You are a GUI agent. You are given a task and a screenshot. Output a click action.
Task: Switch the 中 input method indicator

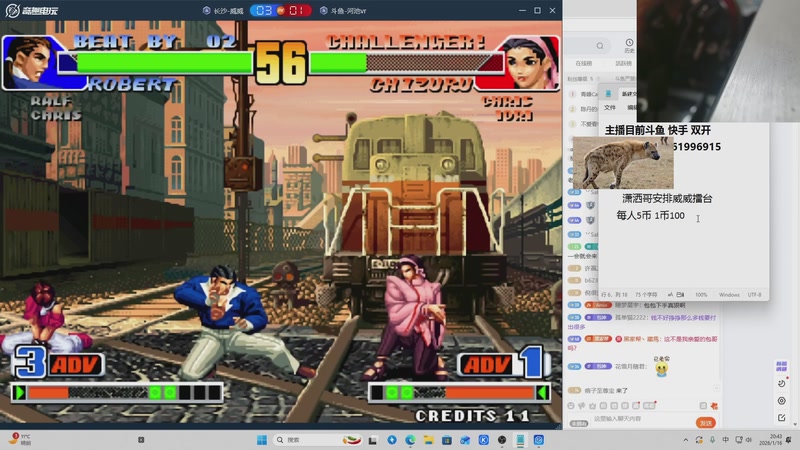(726, 440)
